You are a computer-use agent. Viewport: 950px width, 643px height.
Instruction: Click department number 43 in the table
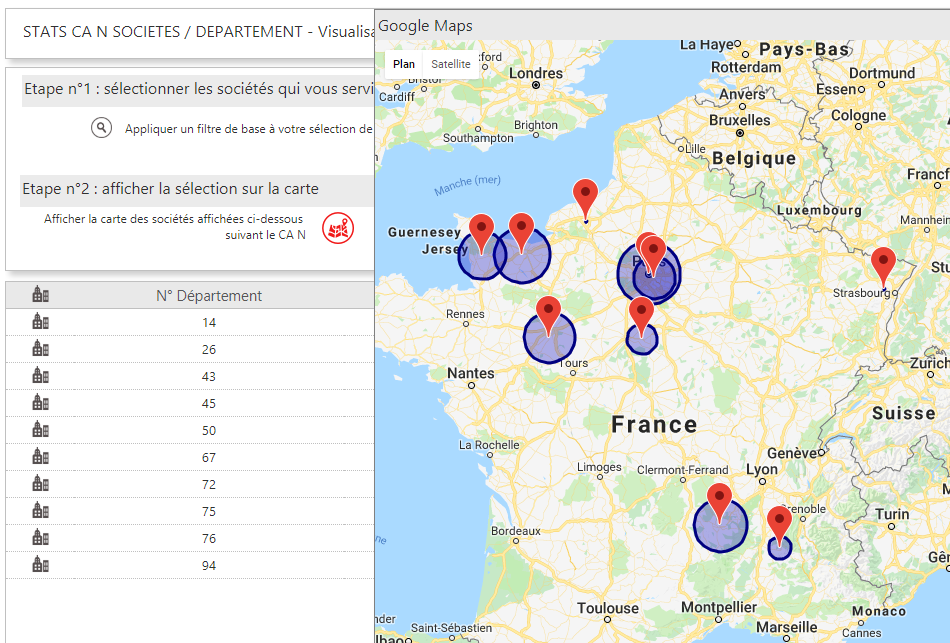coord(209,376)
